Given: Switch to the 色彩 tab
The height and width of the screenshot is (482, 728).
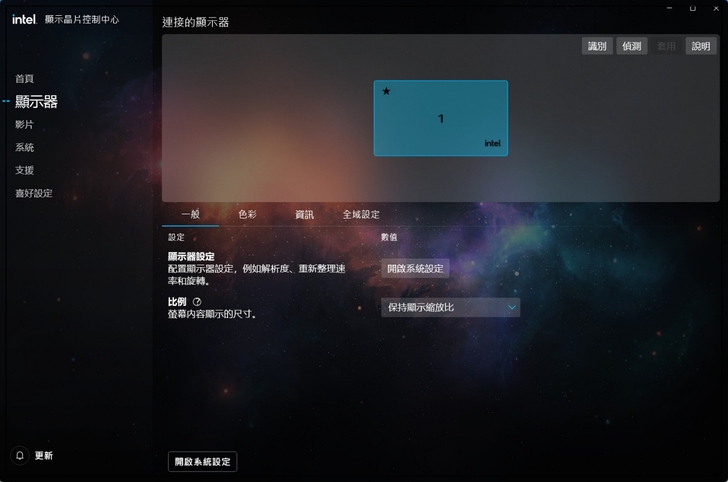Looking at the screenshot, I should click(x=247, y=214).
